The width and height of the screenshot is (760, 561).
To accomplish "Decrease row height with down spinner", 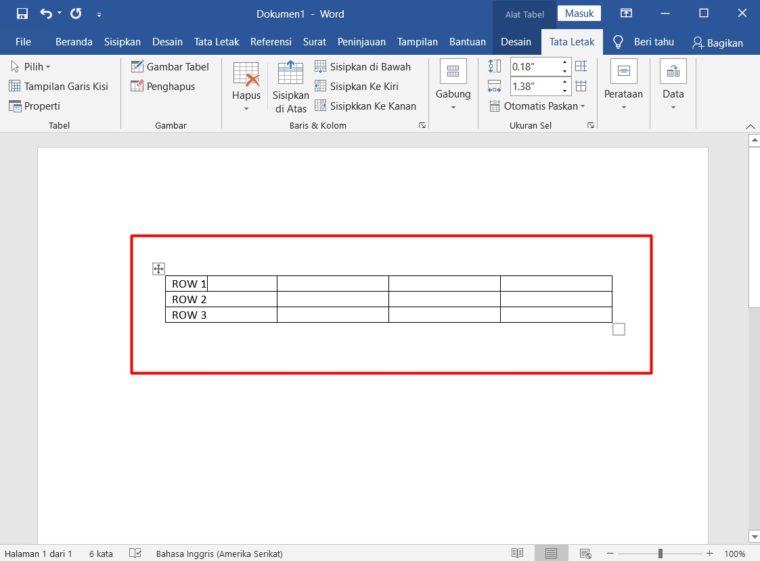I will [565, 71].
